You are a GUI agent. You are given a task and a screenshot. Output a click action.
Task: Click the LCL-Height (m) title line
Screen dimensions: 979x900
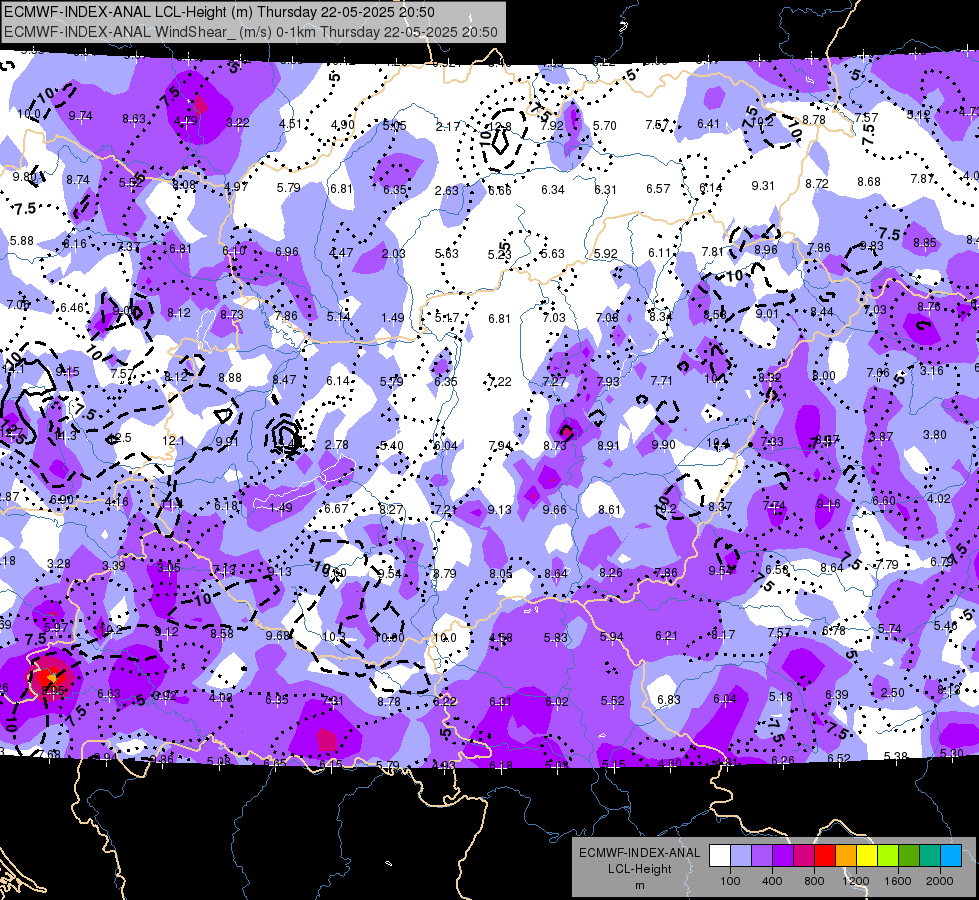coord(219,12)
